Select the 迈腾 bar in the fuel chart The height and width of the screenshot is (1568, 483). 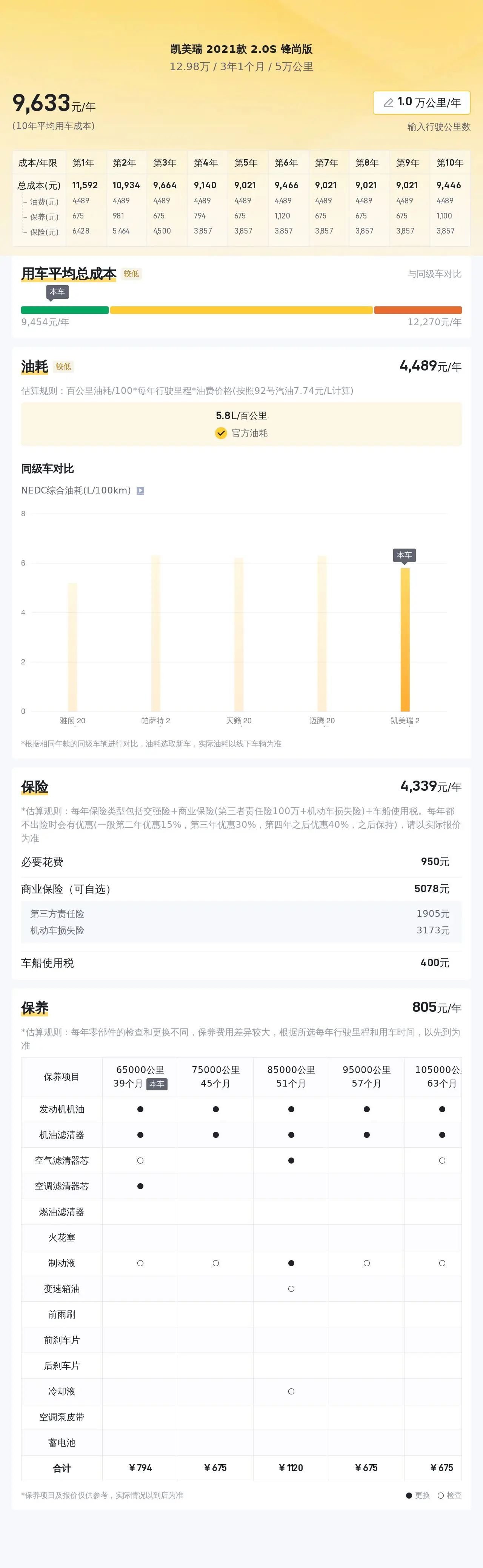pos(321,633)
